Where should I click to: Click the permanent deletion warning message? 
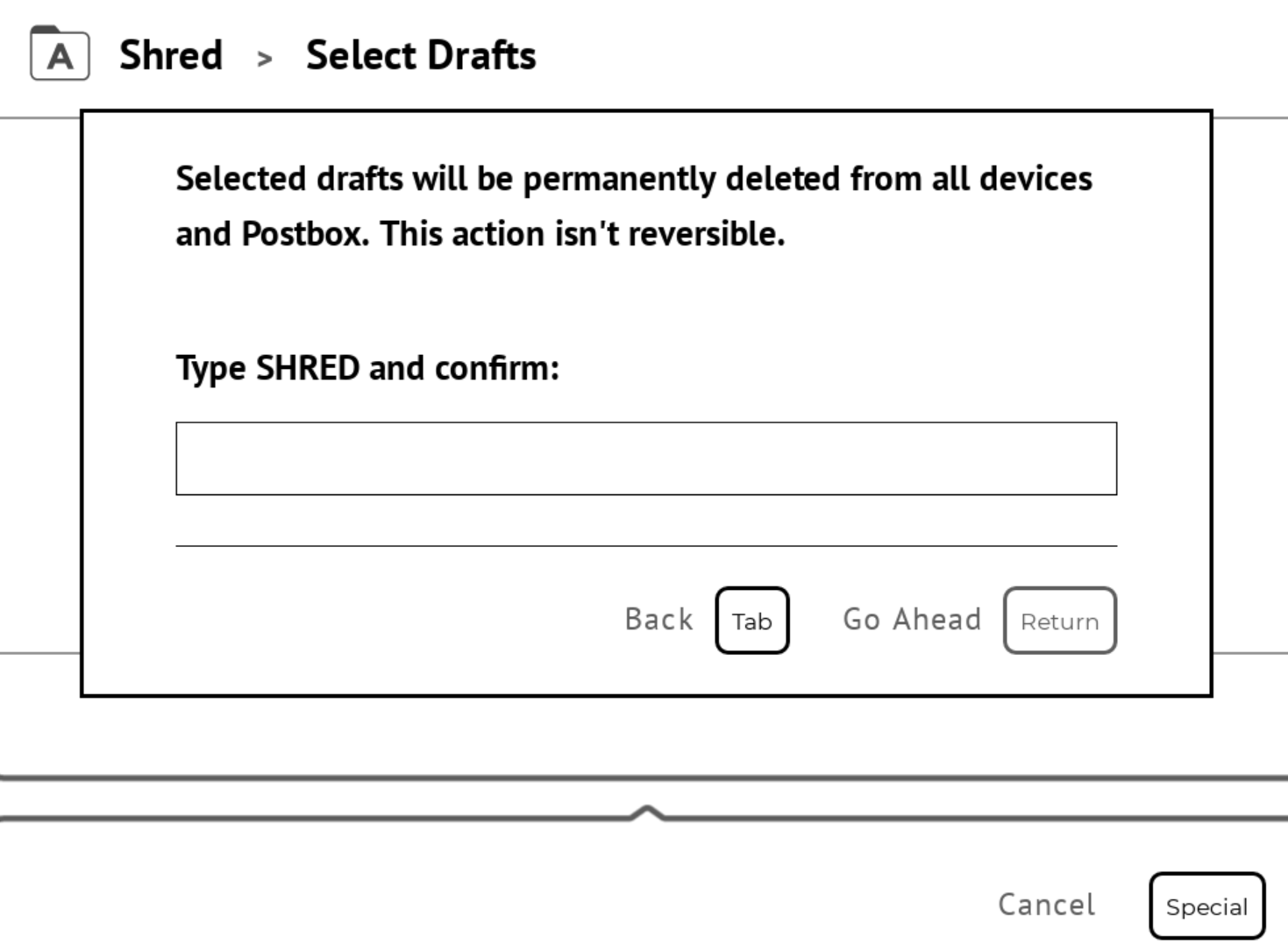(x=634, y=206)
